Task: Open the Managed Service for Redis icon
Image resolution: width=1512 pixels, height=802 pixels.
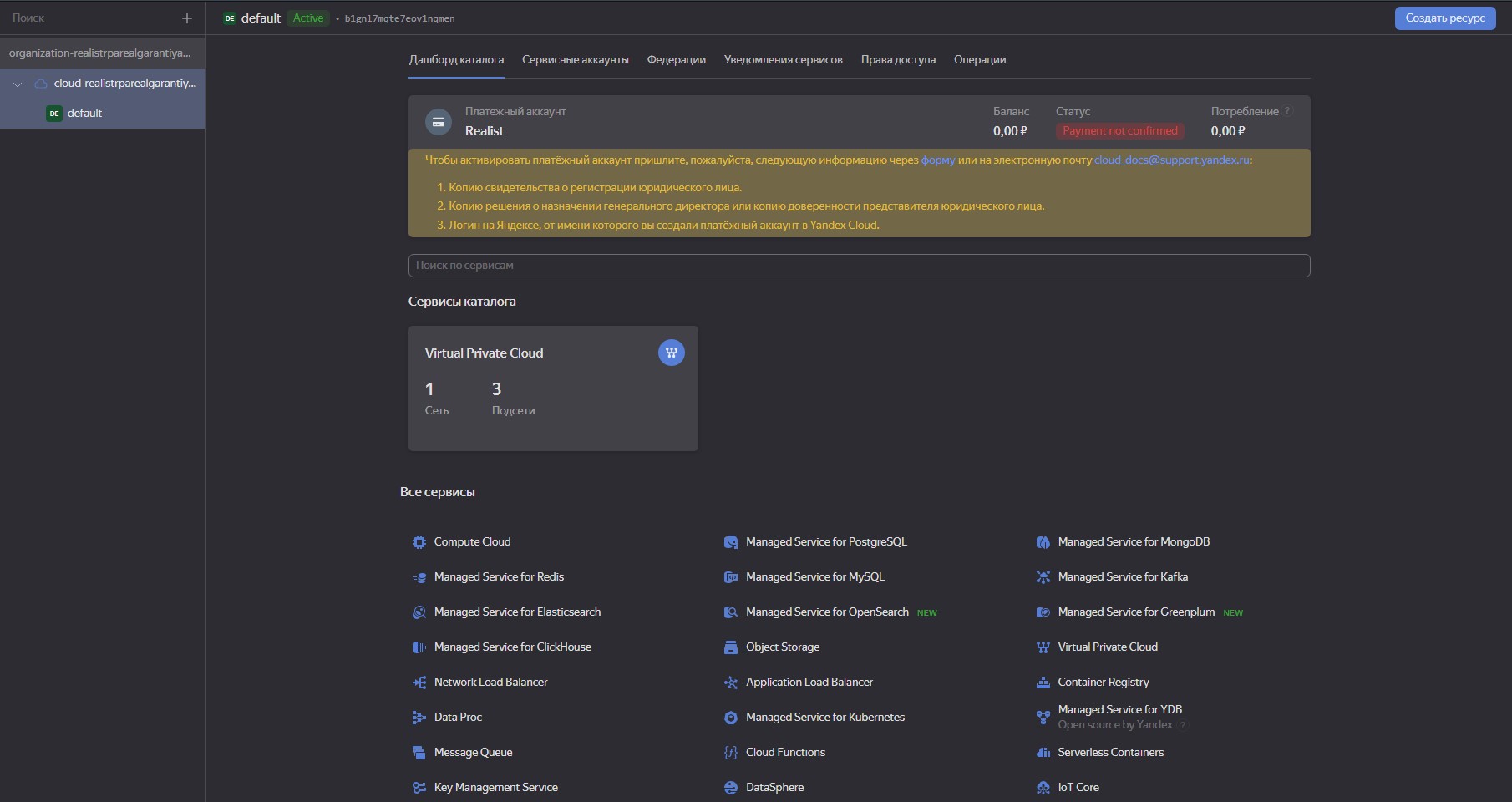Action: pyautogui.click(x=419, y=577)
